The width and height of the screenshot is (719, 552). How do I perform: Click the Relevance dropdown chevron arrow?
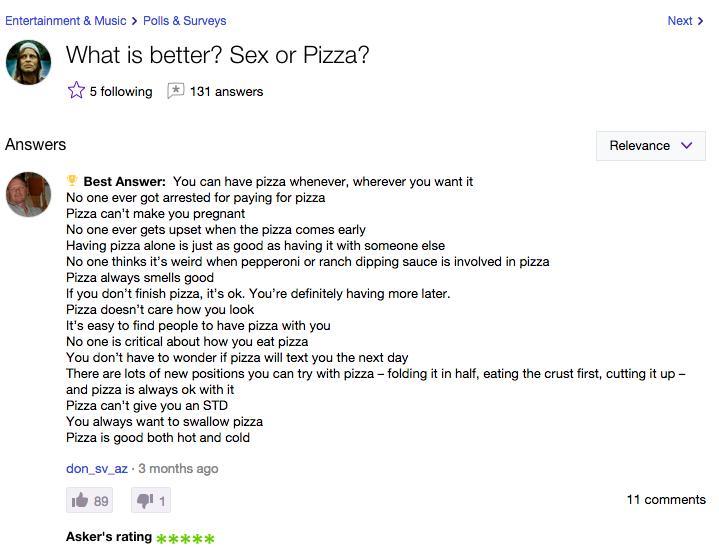click(x=686, y=145)
